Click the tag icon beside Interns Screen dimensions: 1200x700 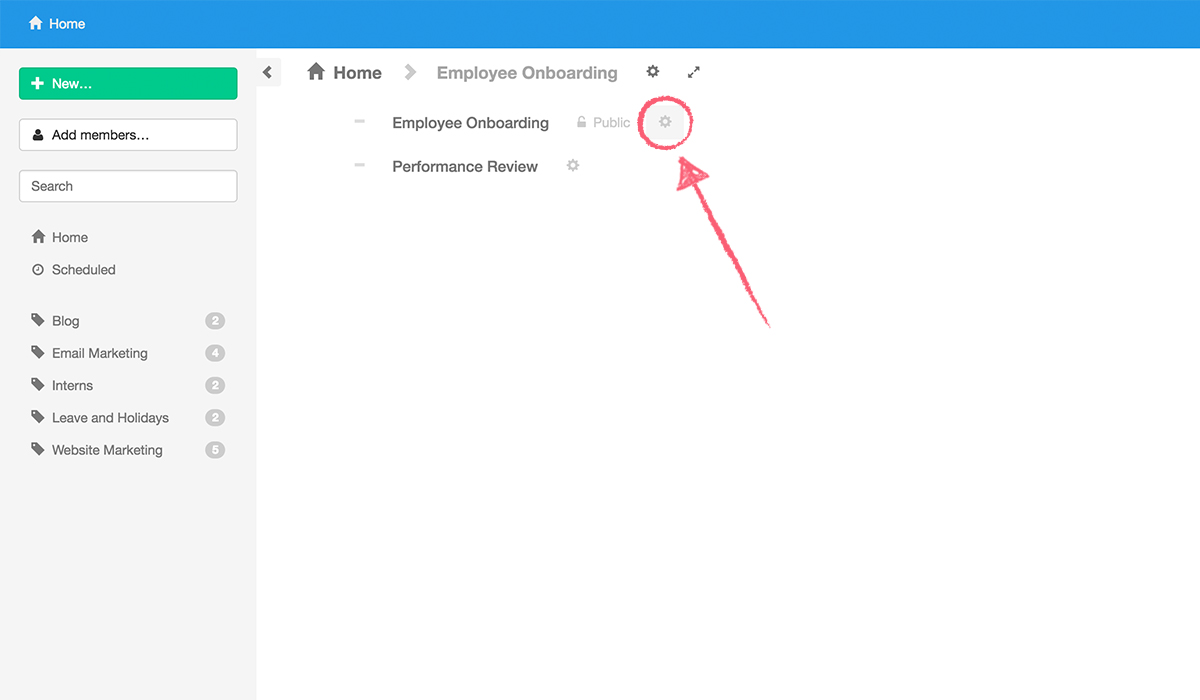point(38,384)
